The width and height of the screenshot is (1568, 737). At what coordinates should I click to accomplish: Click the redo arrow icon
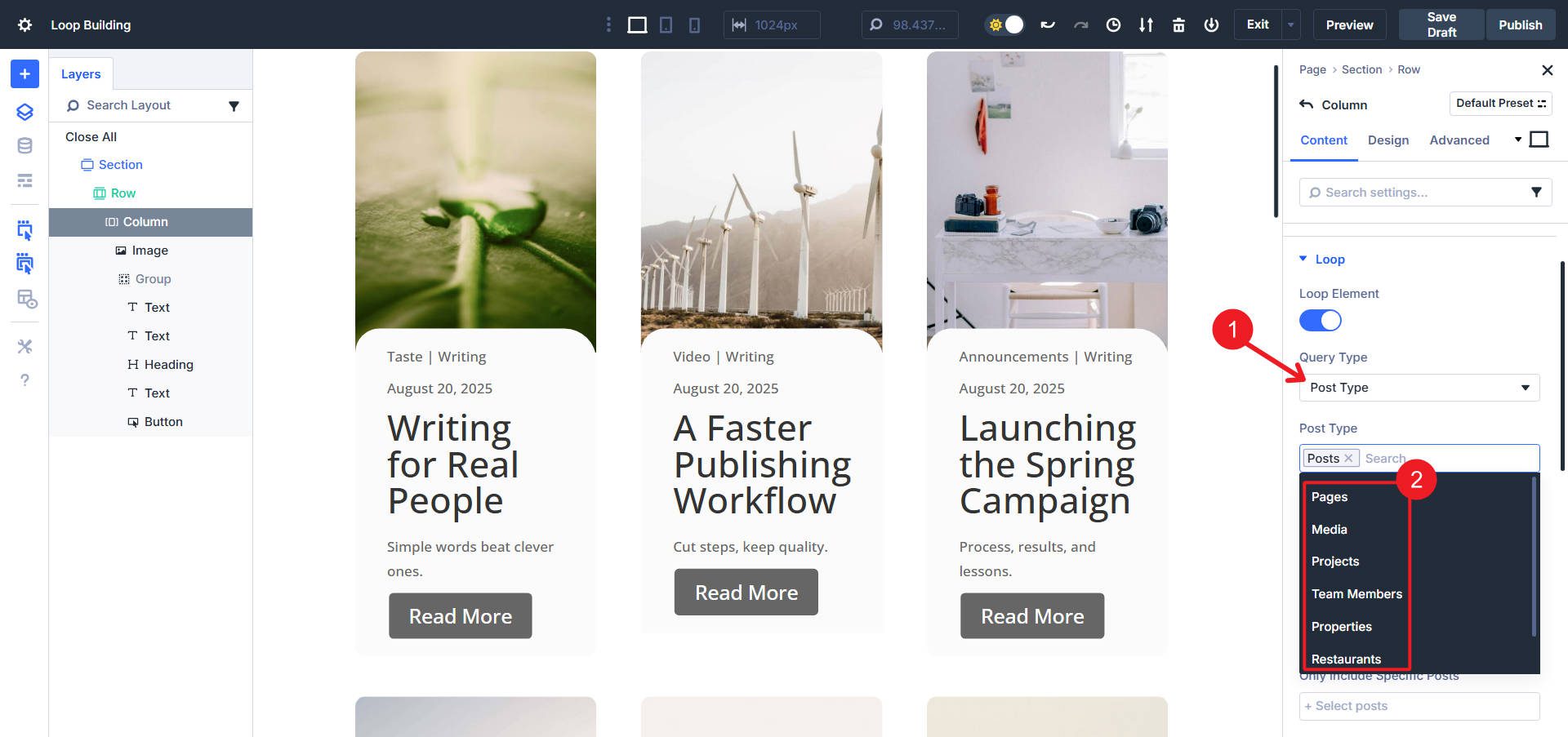pyautogui.click(x=1080, y=25)
